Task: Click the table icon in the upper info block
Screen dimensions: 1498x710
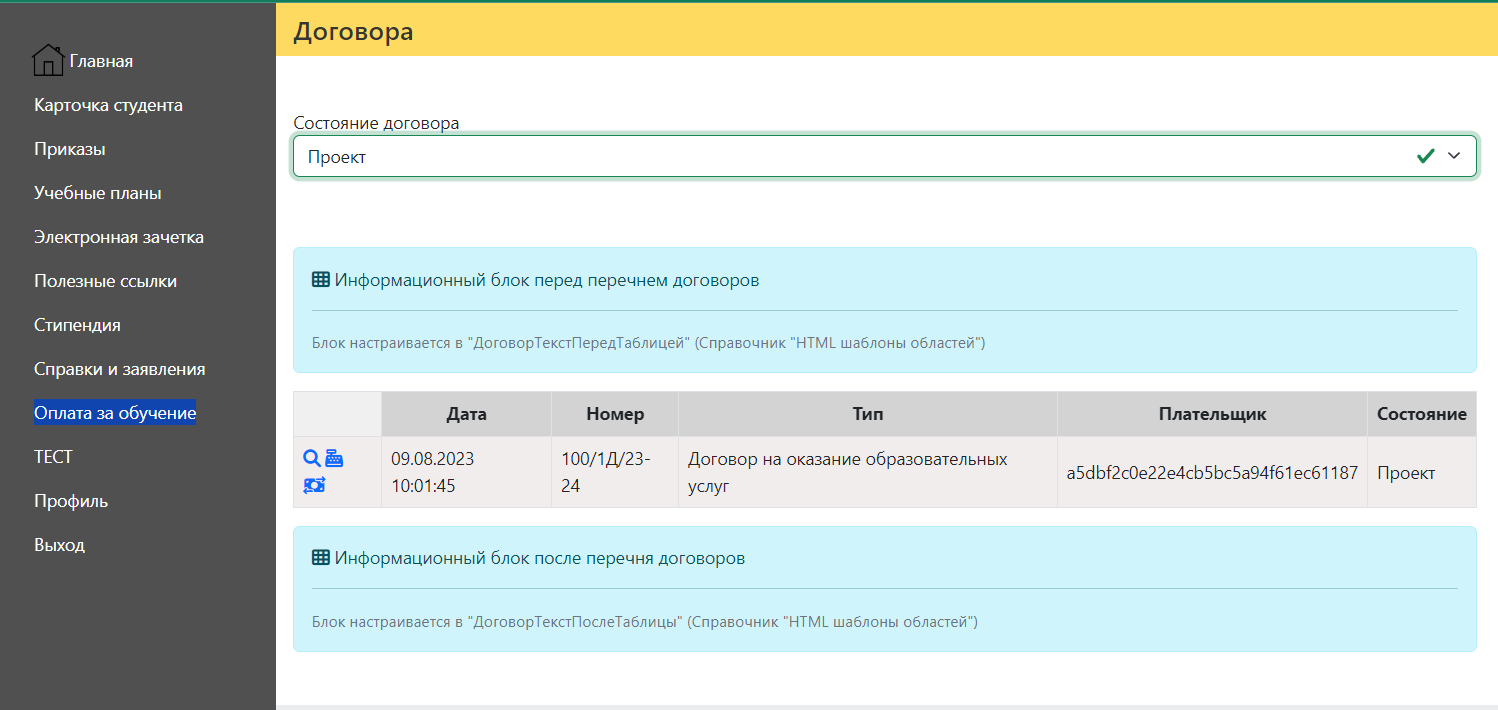Action: [x=321, y=280]
